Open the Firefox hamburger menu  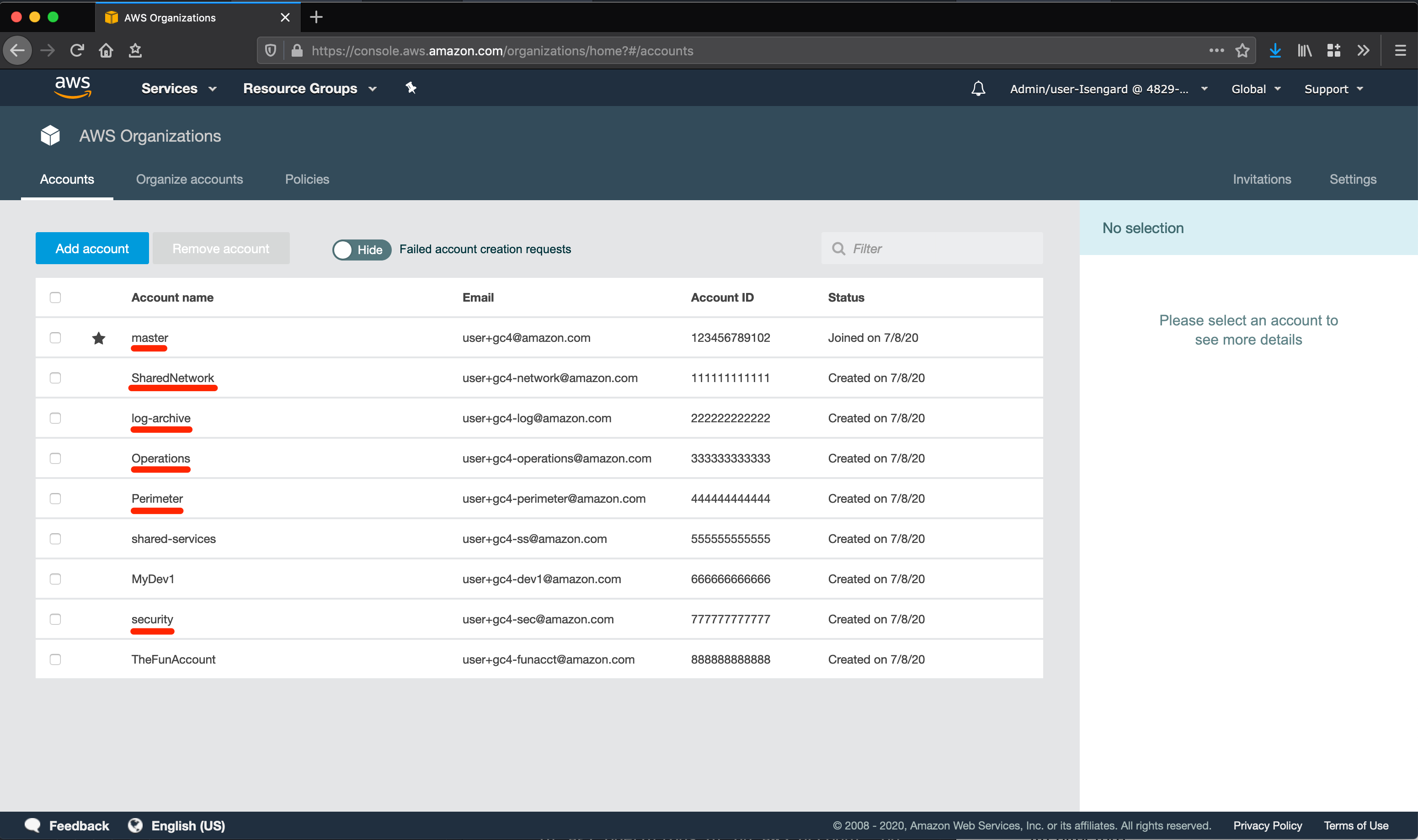coord(1401,50)
